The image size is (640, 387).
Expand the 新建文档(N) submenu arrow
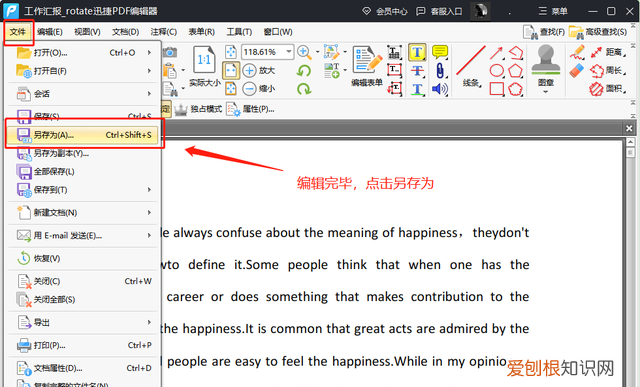pos(149,213)
